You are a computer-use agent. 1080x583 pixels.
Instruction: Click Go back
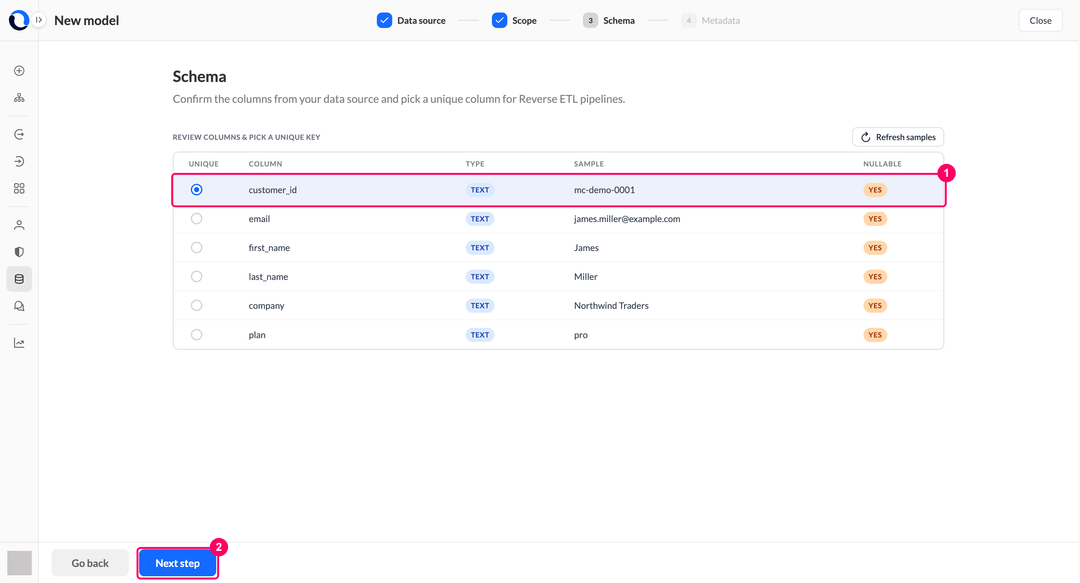click(90, 563)
